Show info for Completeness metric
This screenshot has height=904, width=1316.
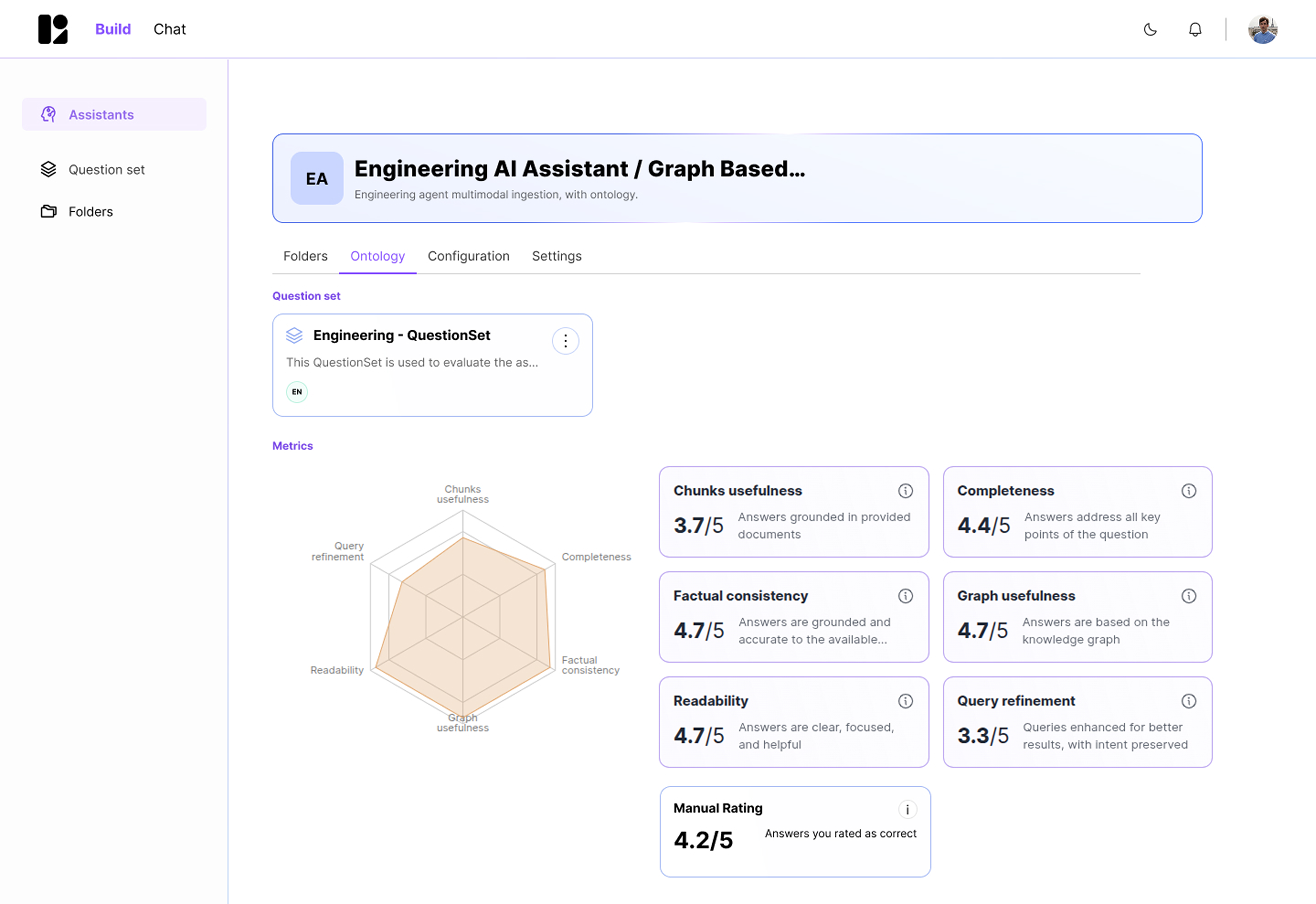1189,491
